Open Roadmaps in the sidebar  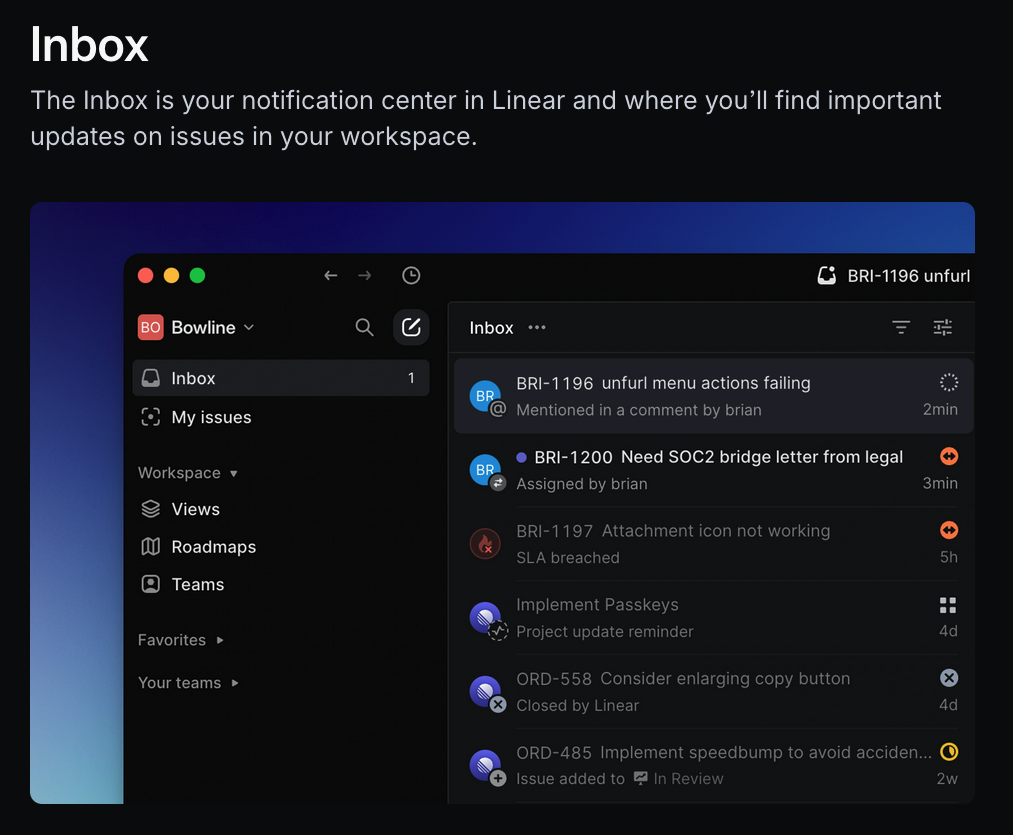pos(198,547)
